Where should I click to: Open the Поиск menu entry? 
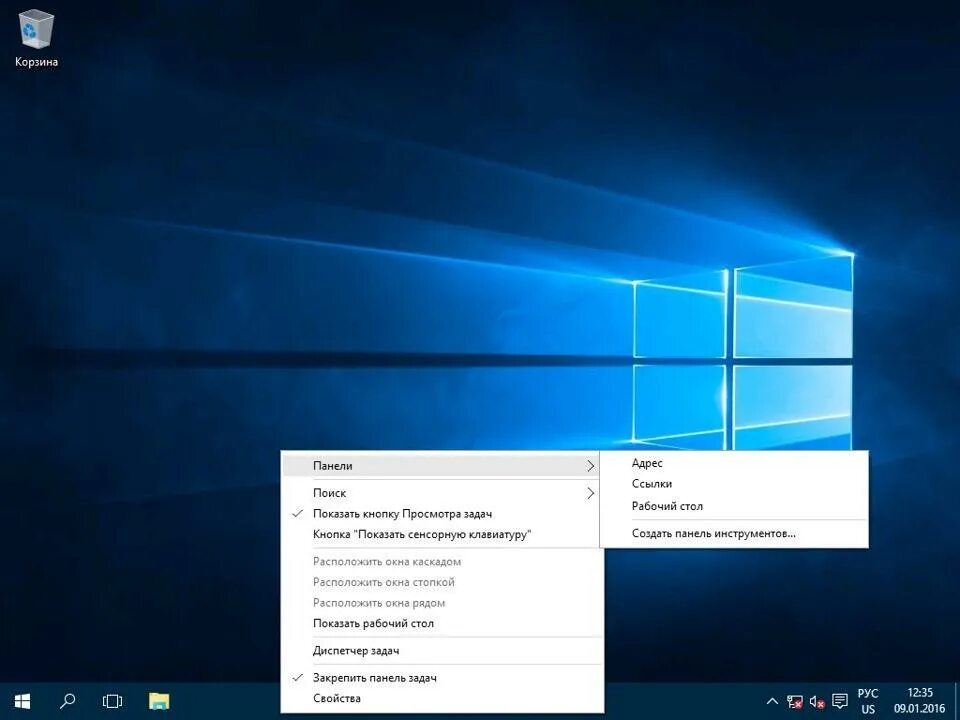tap(440, 493)
